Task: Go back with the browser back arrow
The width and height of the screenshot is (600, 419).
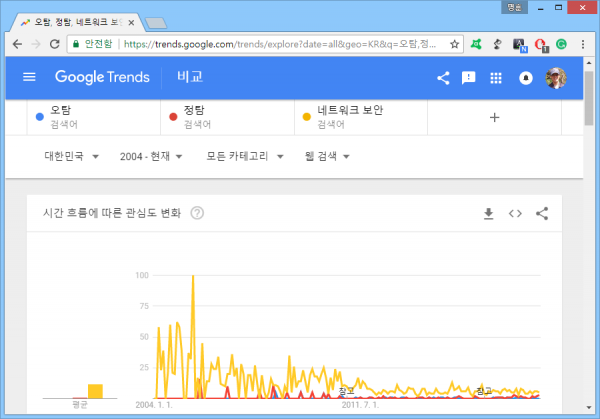Action: [x=17, y=44]
